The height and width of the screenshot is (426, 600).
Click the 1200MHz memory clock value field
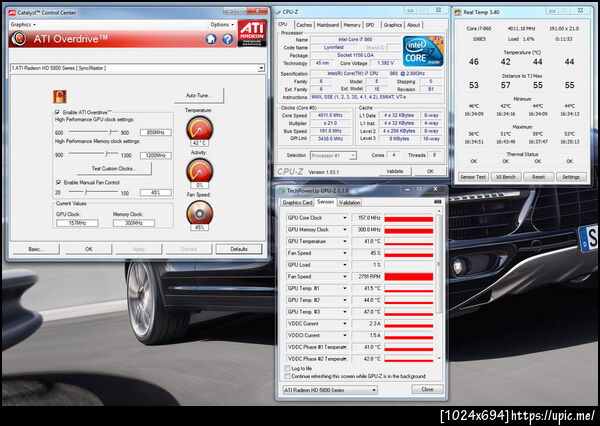156,155
